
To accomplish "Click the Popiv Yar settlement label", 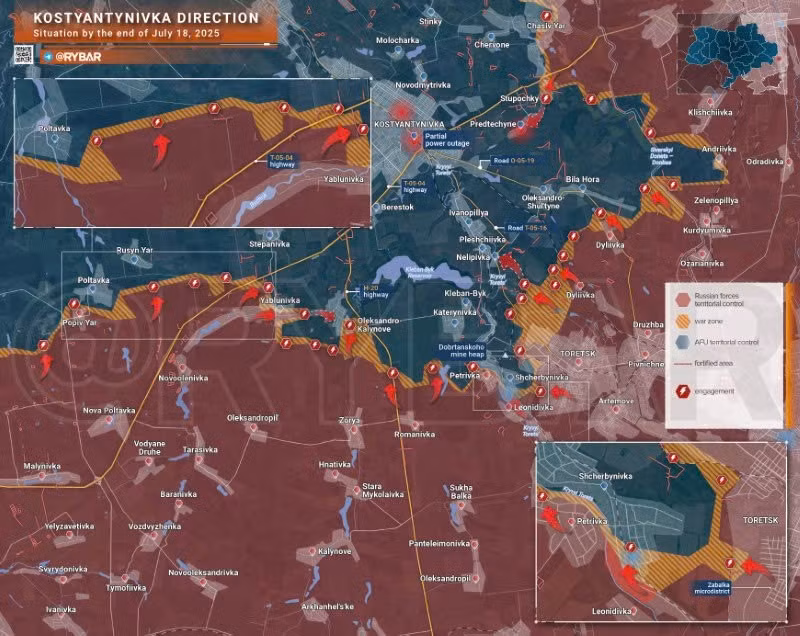I will [80, 323].
